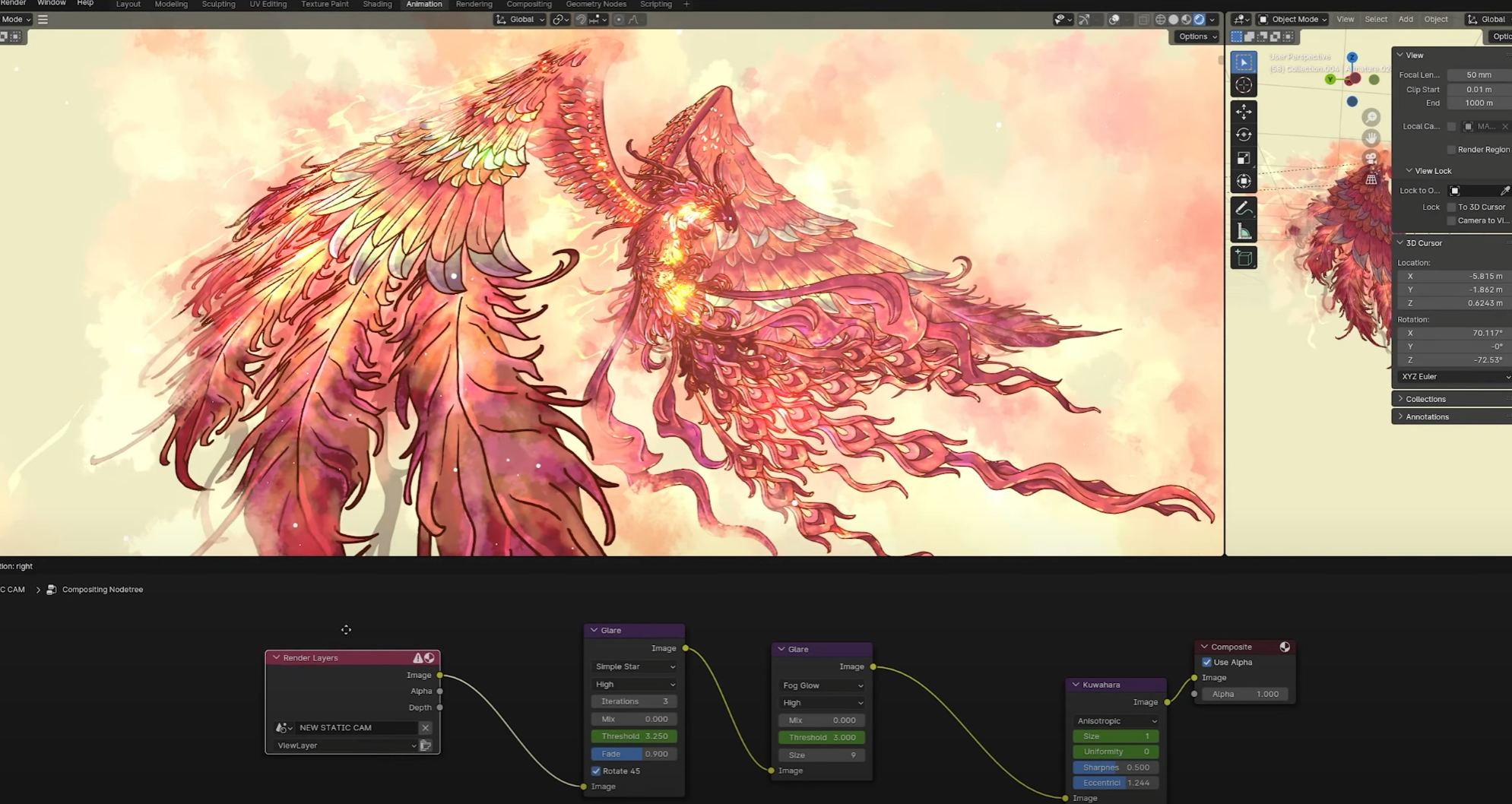Pick the Measure ruler tool

[1244, 232]
